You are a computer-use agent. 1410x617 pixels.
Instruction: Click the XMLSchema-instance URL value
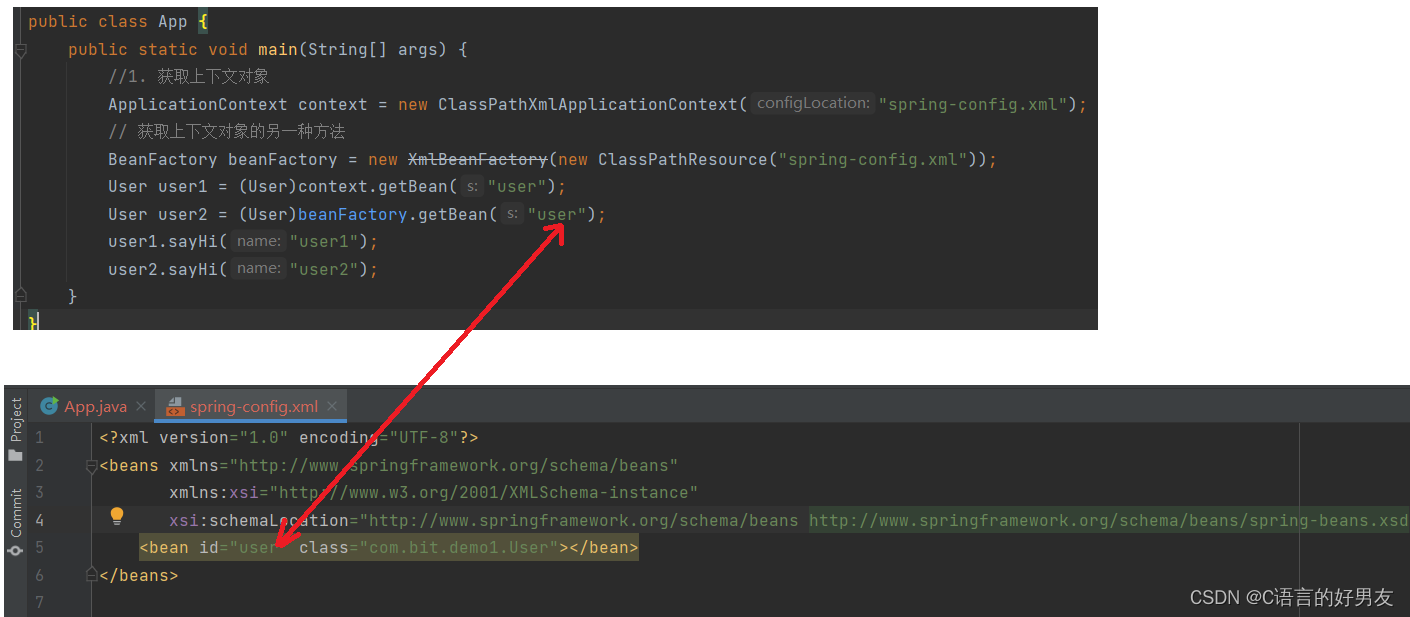[x=484, y=493]
